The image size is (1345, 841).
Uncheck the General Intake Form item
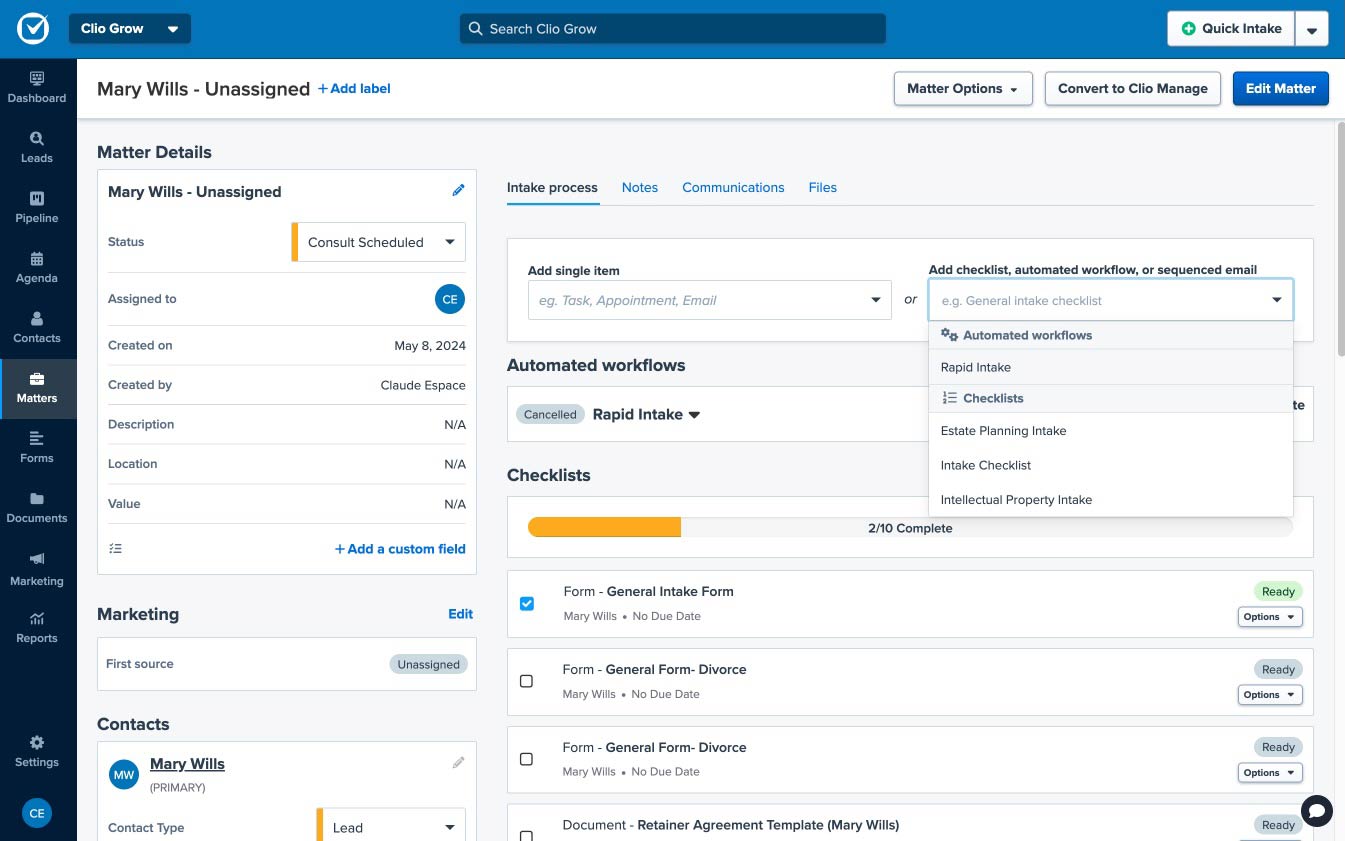527,603
